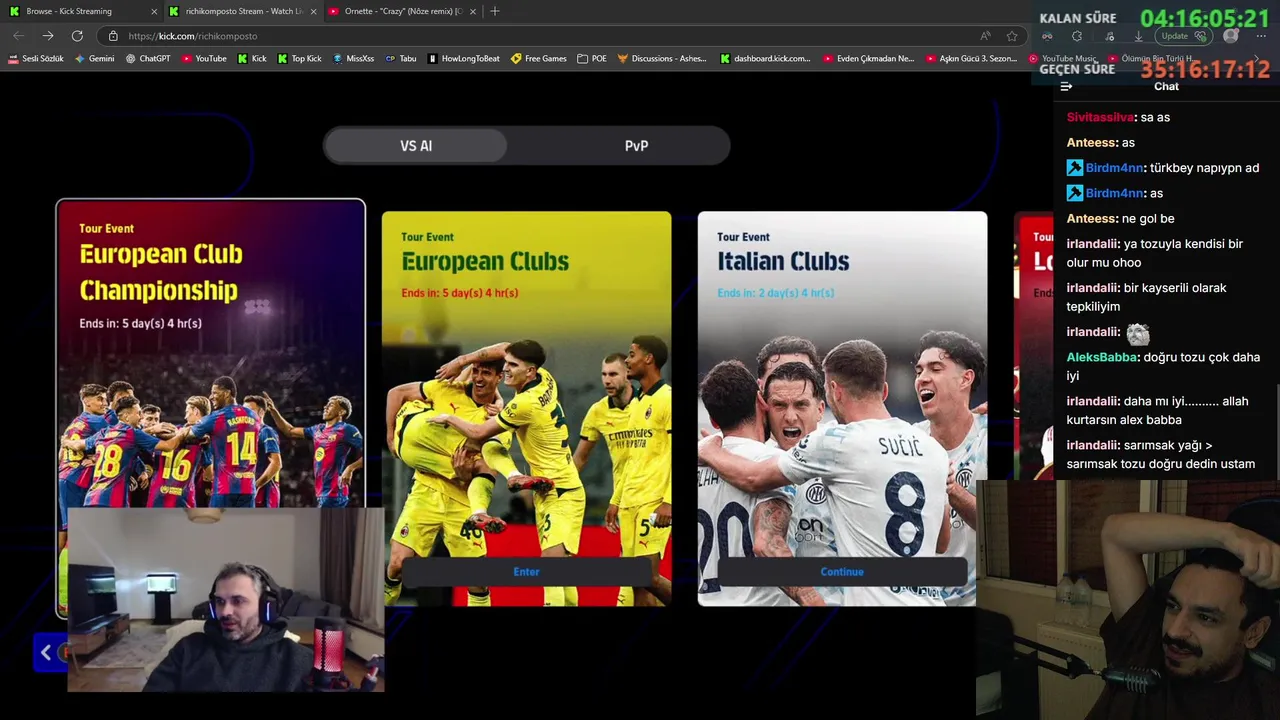Screen dimensions: 1280x720
Task: Select the VS AI mode tab
Action: click(416, 146)
